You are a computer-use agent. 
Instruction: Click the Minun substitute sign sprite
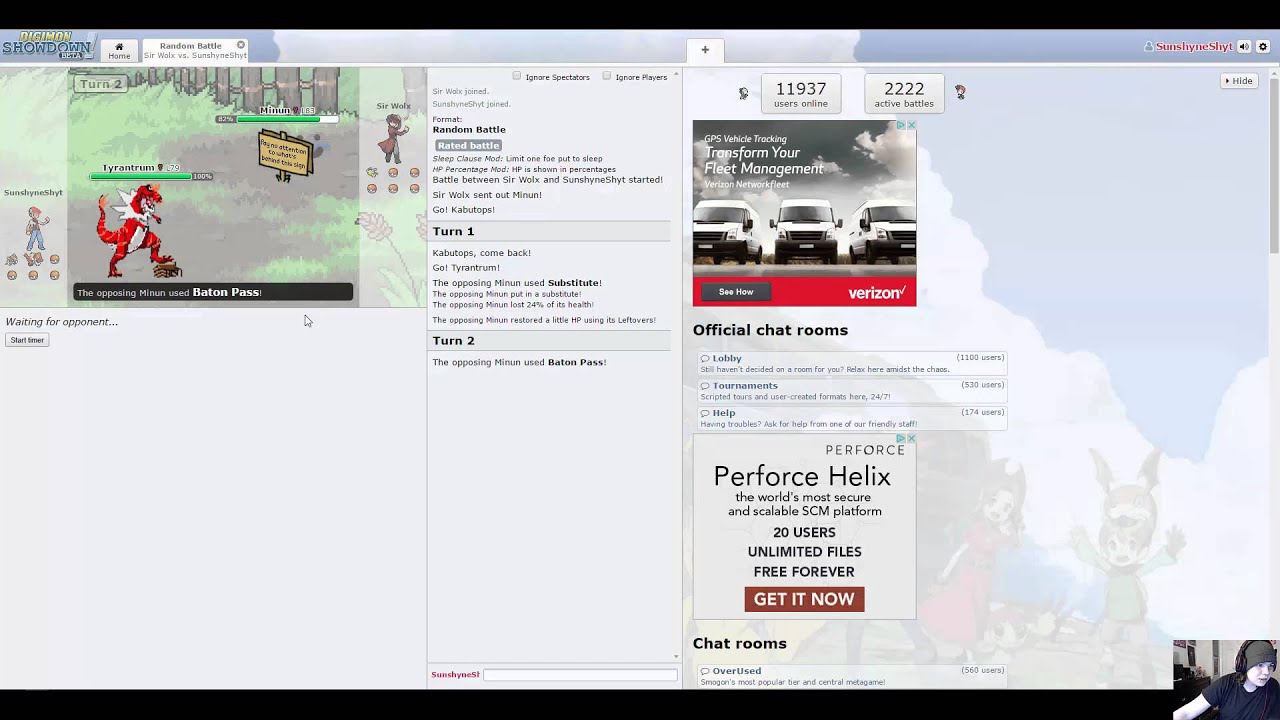[x=285, y=155]
